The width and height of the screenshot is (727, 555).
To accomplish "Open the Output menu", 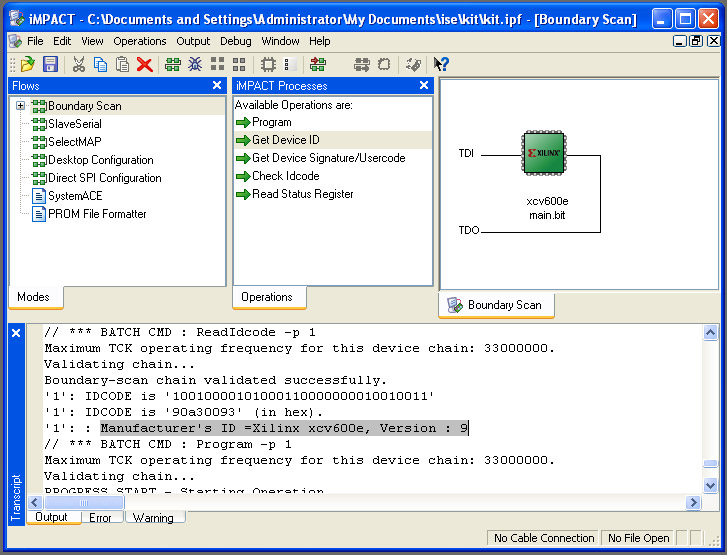I will click(x=193, y=41).
